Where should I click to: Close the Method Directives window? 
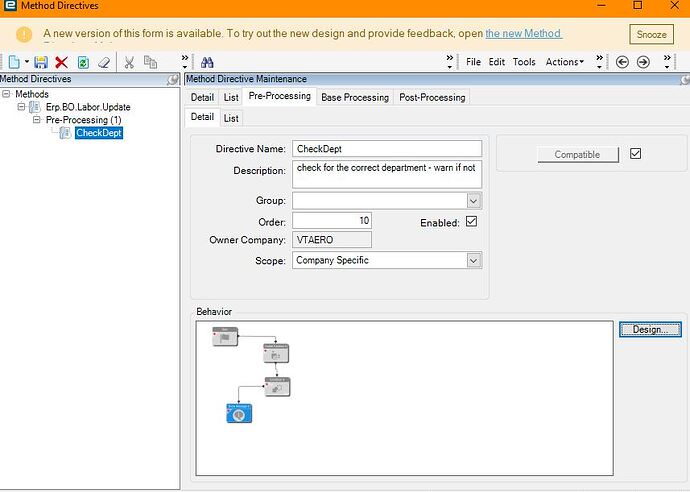(x=674, y=6)
